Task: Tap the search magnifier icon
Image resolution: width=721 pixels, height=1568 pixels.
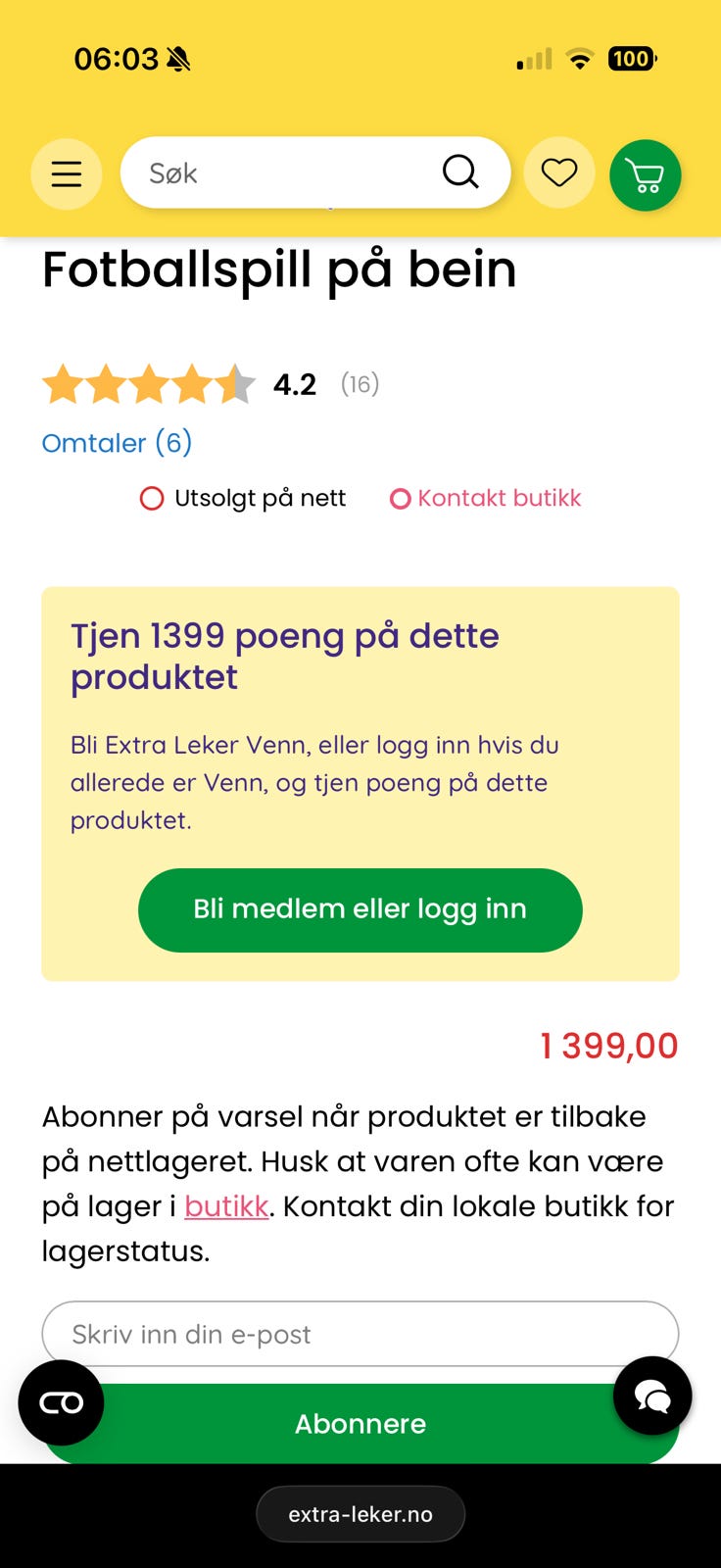Action: click(460, 171)
